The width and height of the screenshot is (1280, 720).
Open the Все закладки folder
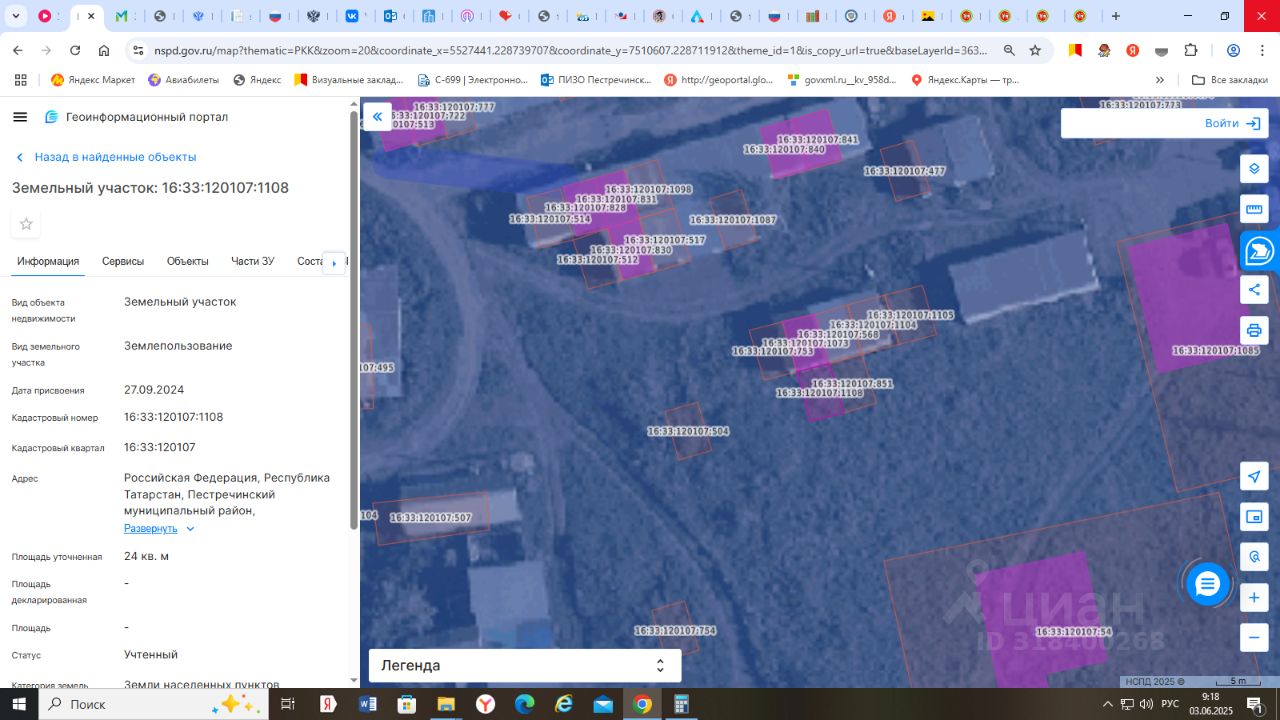1230,80
